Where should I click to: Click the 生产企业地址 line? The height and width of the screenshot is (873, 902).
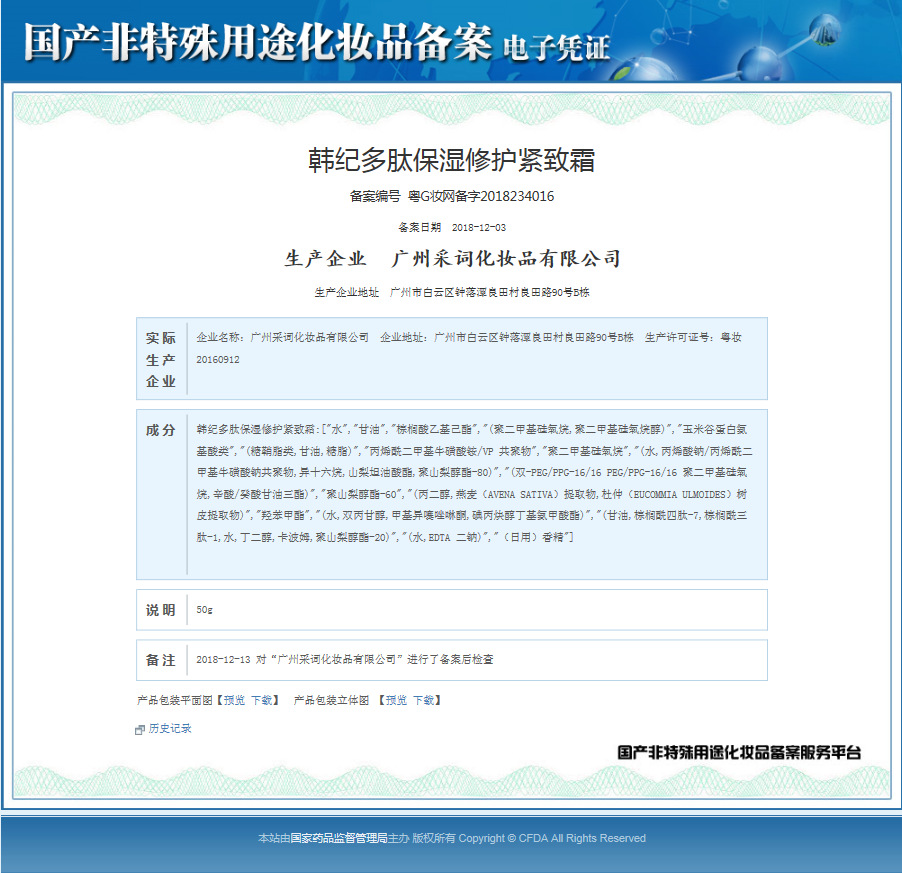click(x=452, y=292)
